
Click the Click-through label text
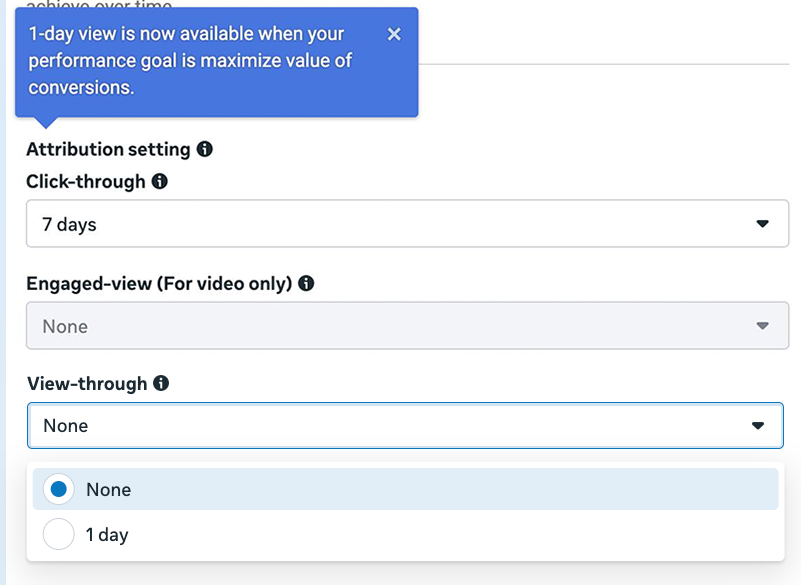tap(86, 182)
